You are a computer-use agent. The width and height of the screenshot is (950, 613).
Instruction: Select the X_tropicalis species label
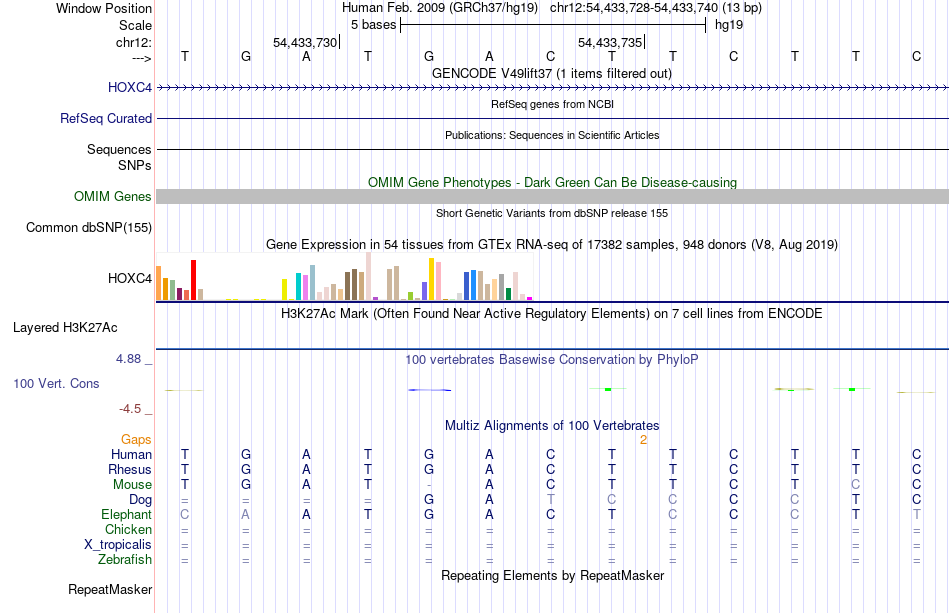pyautogui.click(x=118, y=545)
